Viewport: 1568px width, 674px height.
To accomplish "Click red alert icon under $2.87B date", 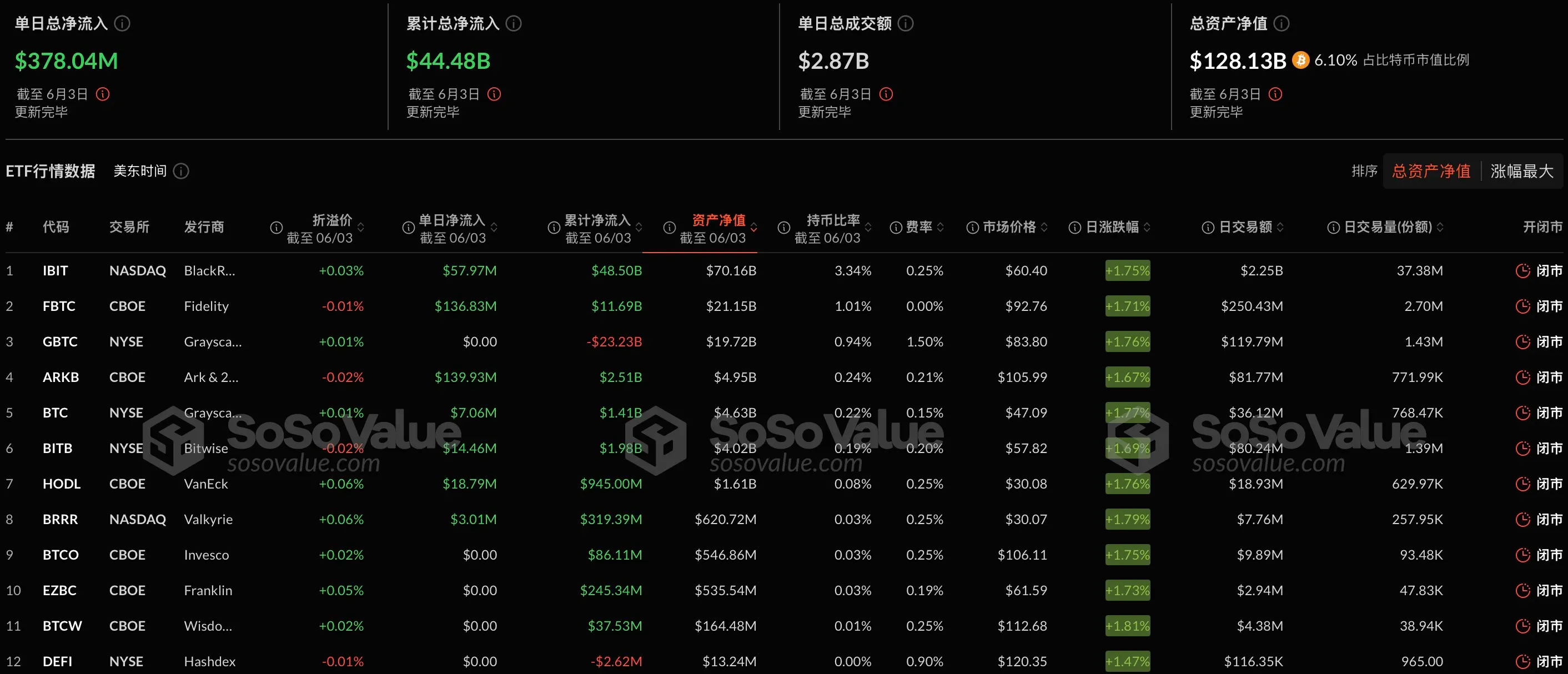I will pos(886,94).
